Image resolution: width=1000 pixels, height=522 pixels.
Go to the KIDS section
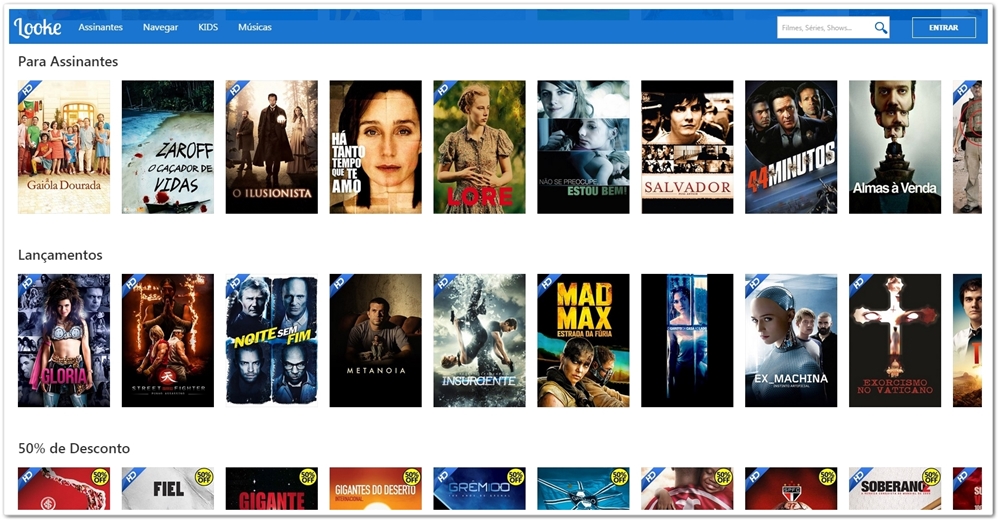point(208,27)
